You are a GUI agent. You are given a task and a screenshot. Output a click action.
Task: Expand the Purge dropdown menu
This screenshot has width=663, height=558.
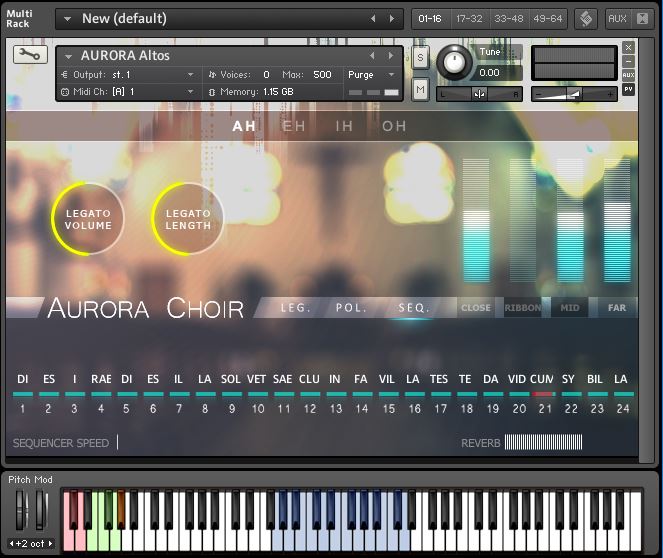372,75
